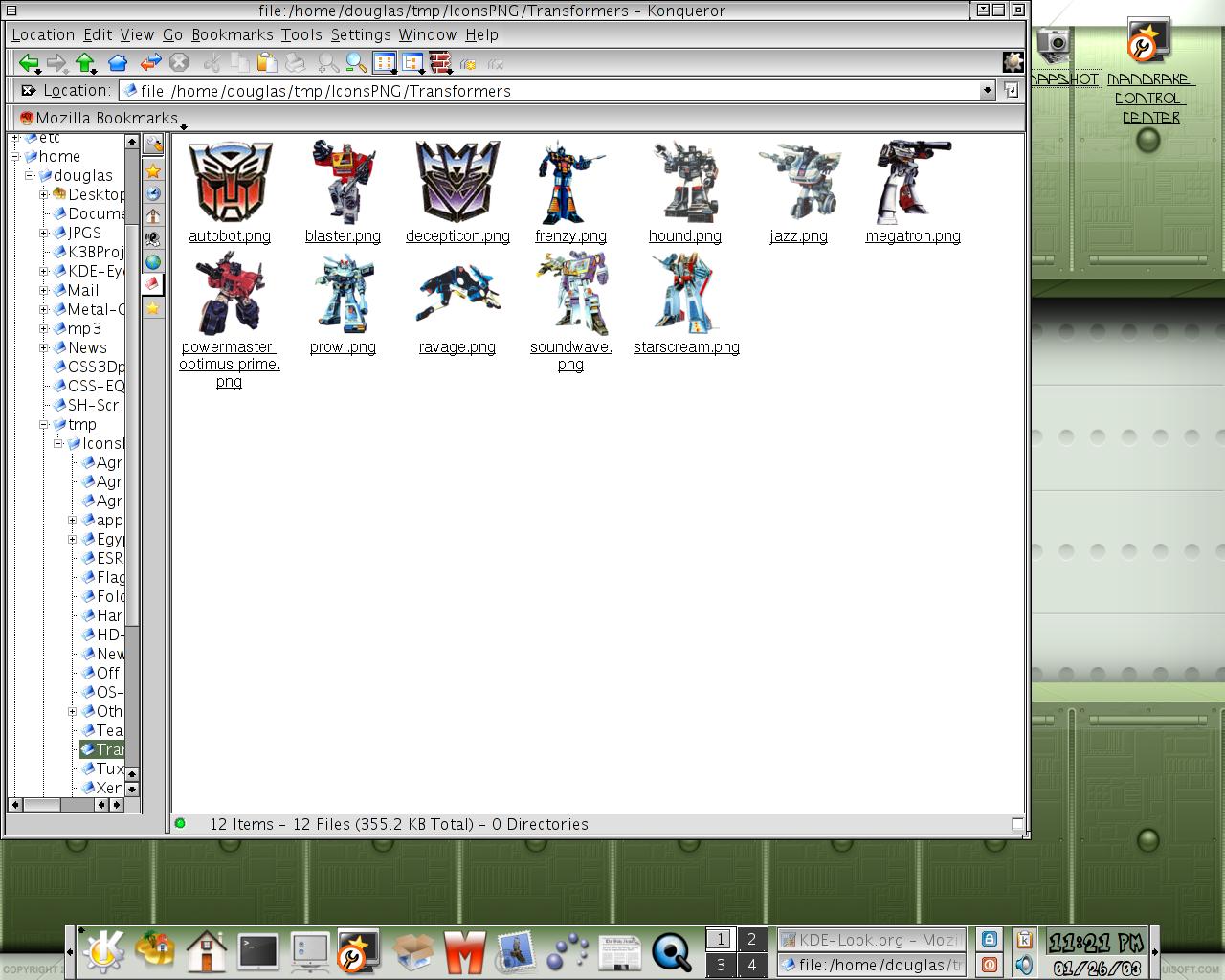Switch to tree view mode
Screen dimensions: 1225x980
point(412,63)
